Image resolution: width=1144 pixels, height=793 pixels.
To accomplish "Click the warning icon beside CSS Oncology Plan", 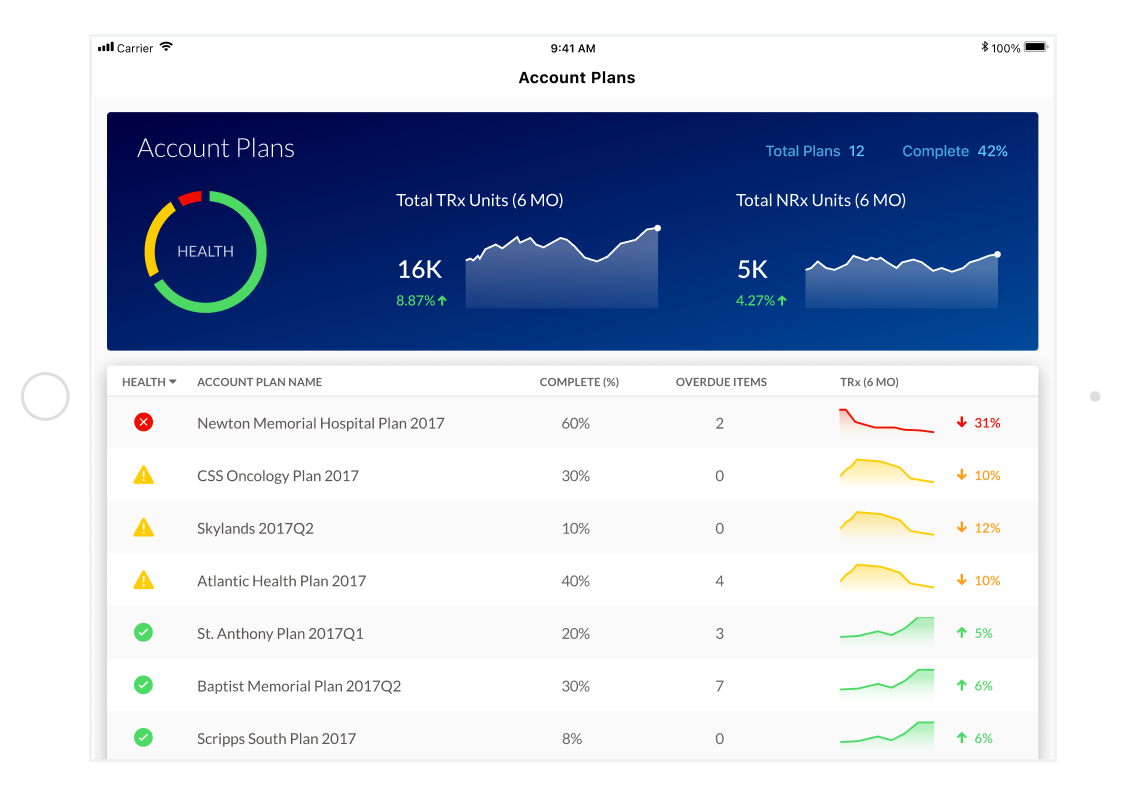I will [144, 475].
